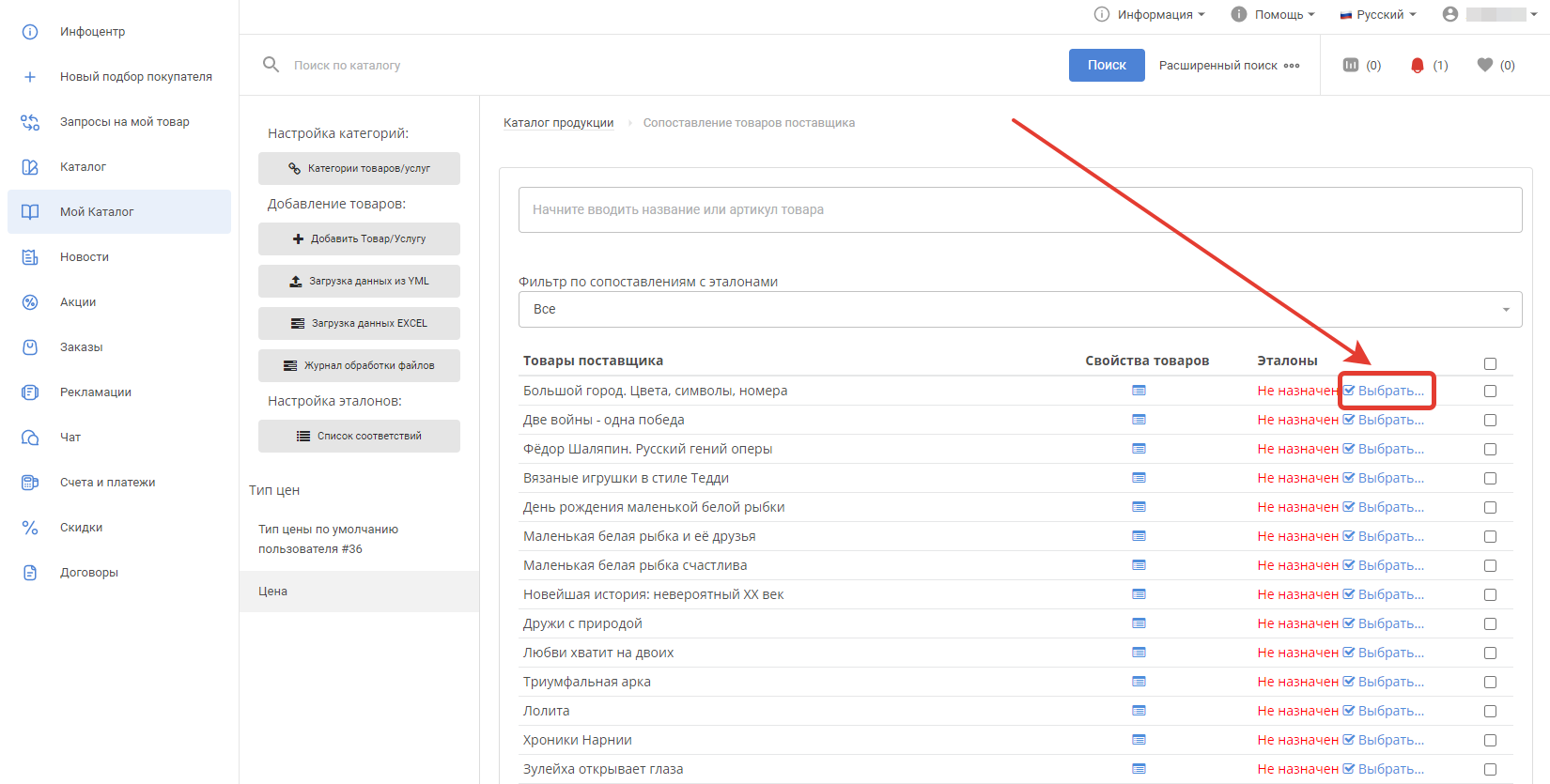
Task: Click properties icon for Две войны row
Action: click(1139, 420)
